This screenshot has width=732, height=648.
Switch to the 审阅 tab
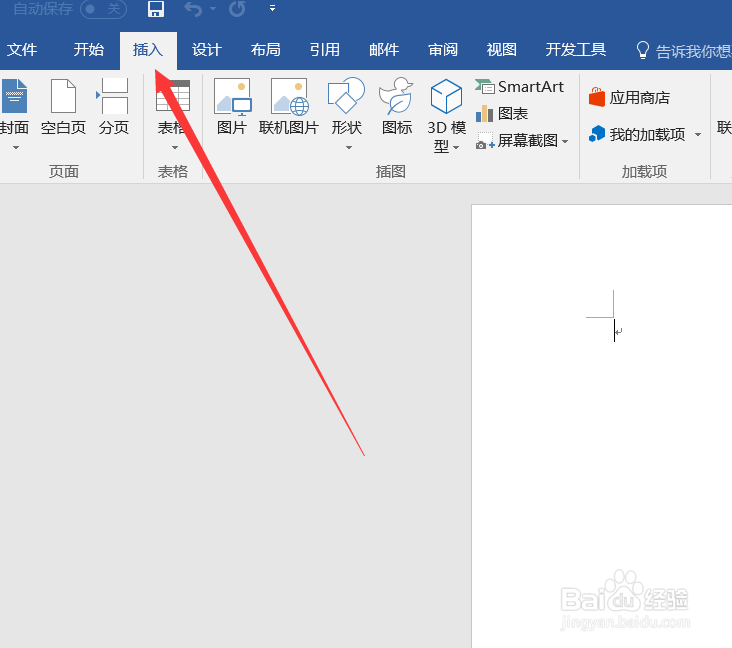coord(443,49)
